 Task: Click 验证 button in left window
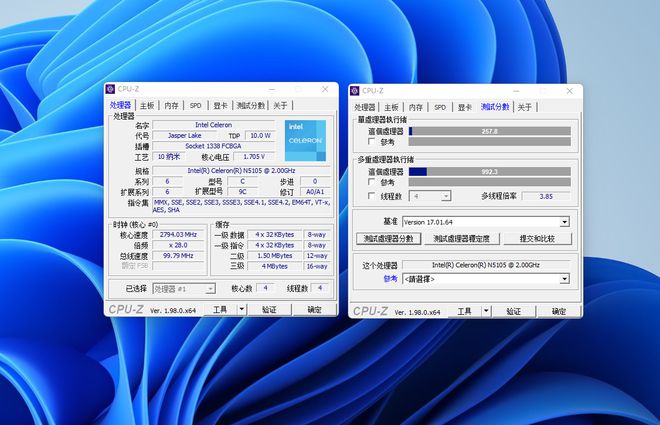click(x=269, y=309)
